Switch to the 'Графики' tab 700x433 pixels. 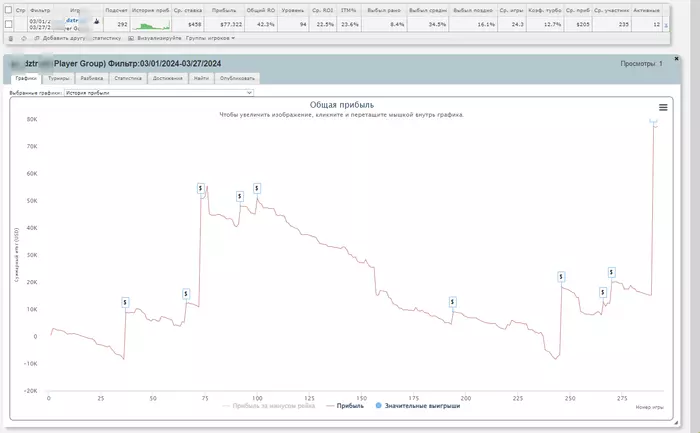tap(26, 78)
